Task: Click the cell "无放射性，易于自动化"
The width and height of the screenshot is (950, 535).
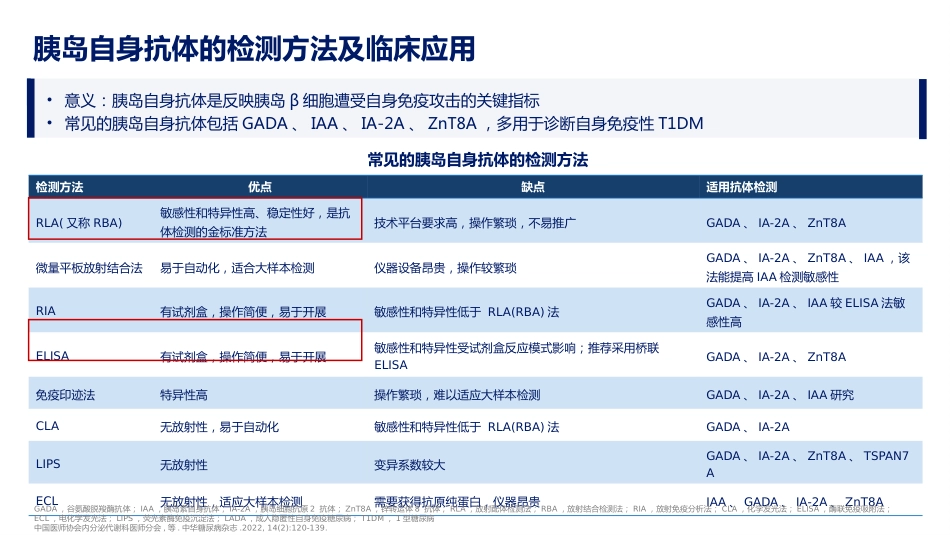Action: [x=219, y=427]
